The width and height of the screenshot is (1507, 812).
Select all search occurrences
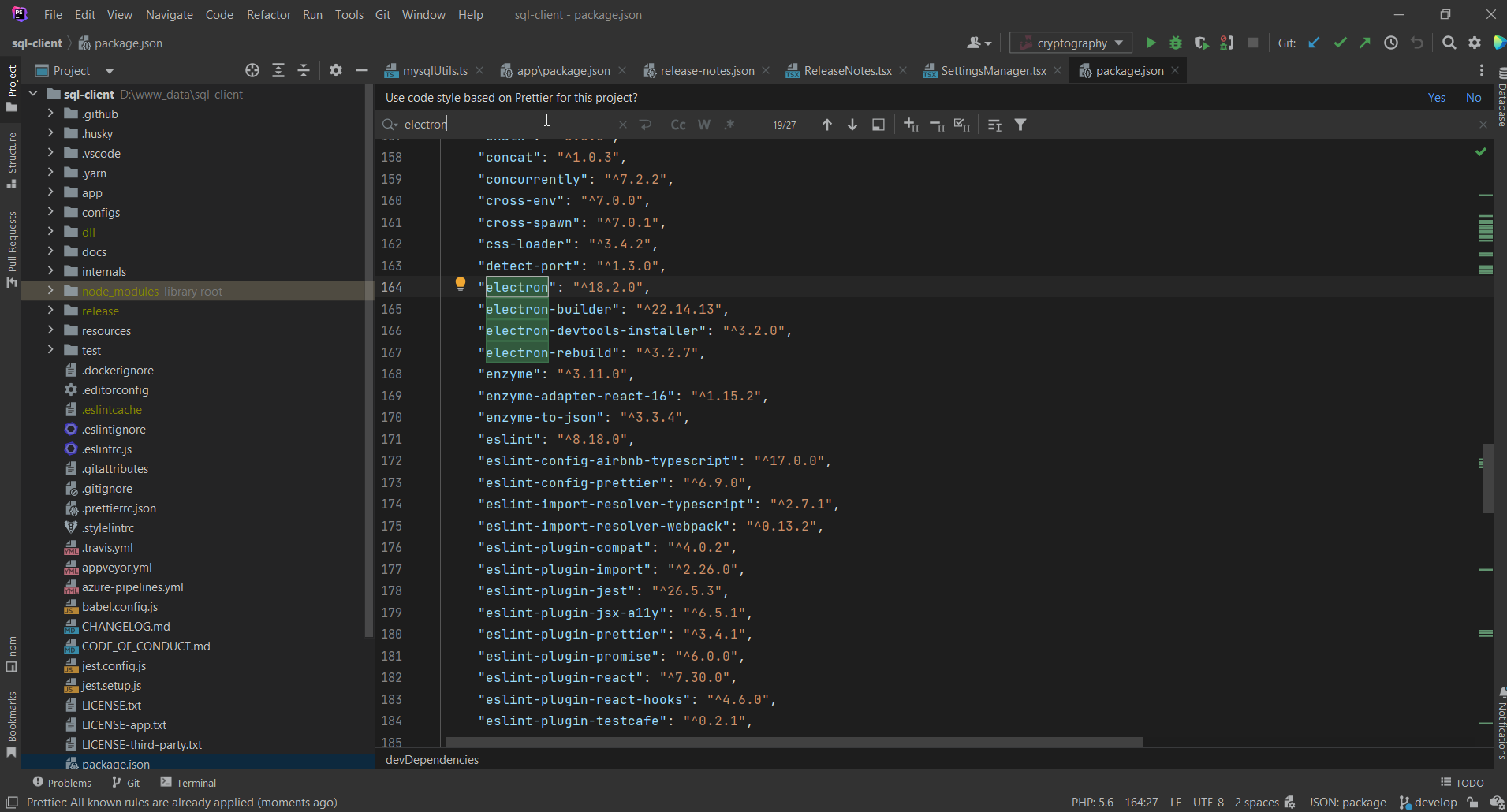point(962,125)
